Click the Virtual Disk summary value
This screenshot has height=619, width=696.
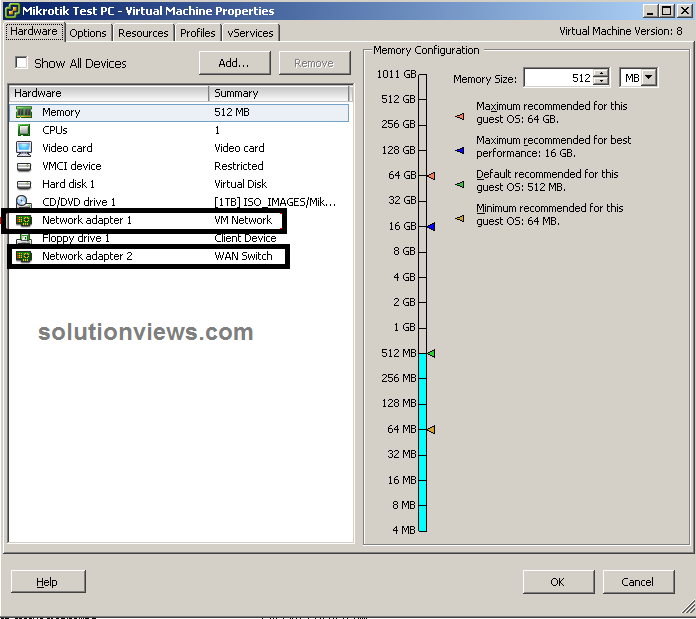point(241,184)
